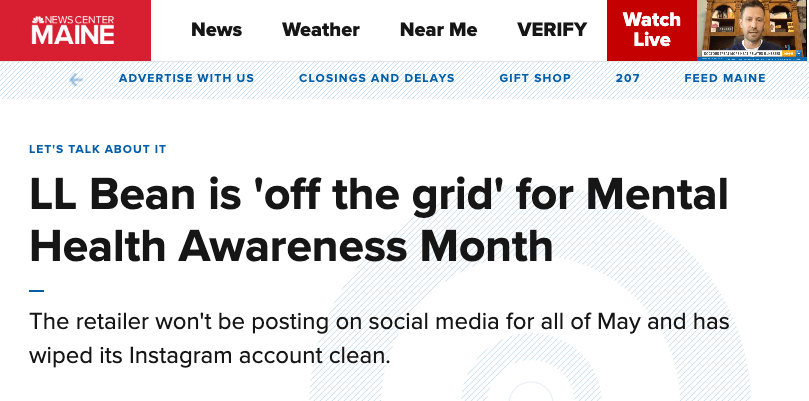Select the 207 link
The image size is (809, 401).
click(628, 78)
